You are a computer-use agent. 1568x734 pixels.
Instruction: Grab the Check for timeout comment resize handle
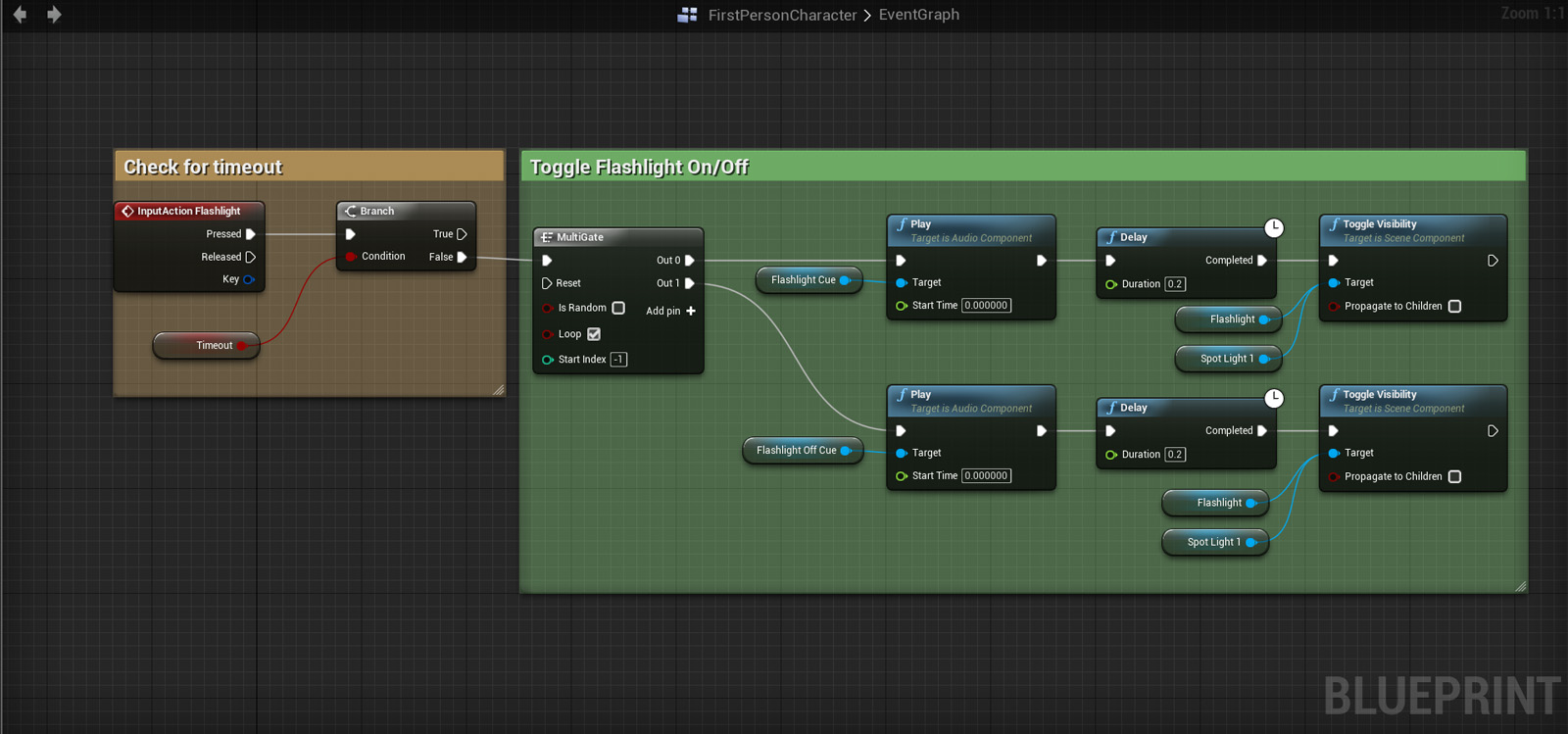[499, 390]
